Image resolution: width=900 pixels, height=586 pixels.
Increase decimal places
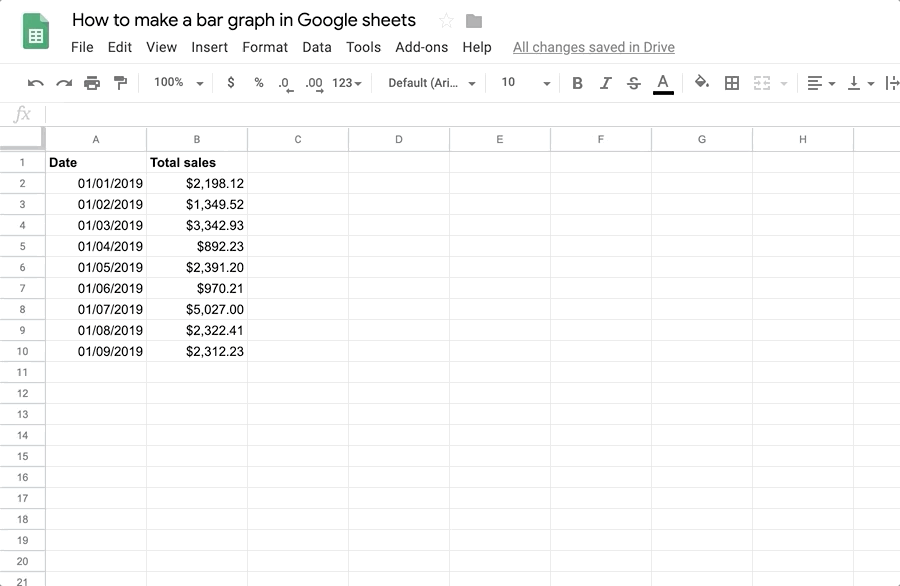click(314, 84)
